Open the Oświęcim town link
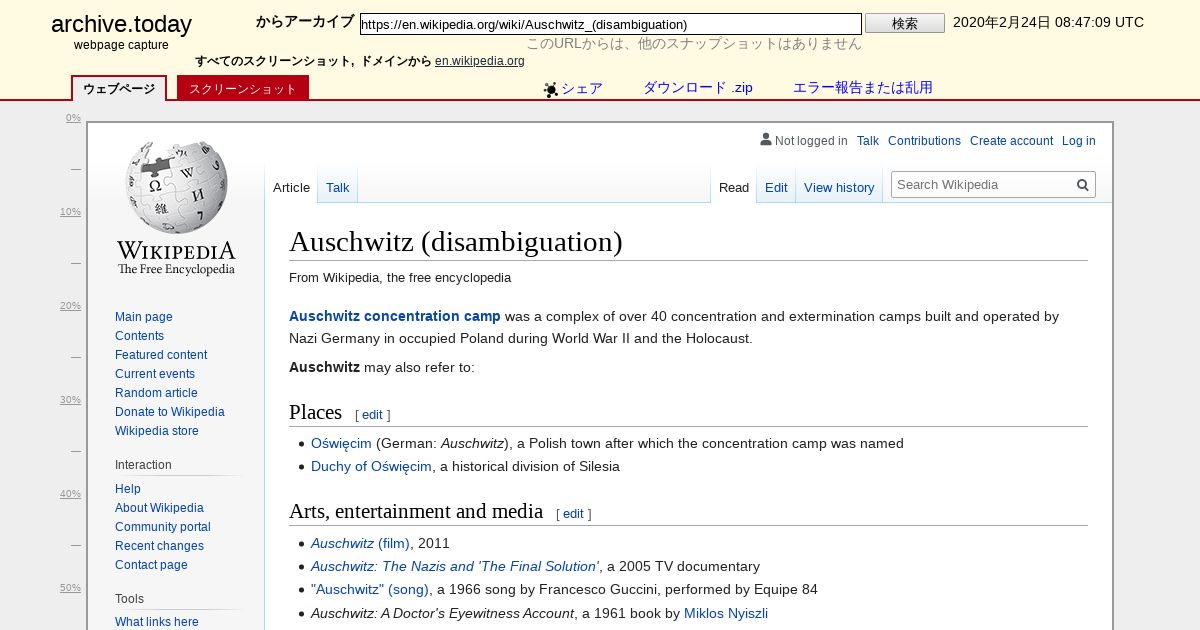1200x630 pixels. (x=341, y=444)
